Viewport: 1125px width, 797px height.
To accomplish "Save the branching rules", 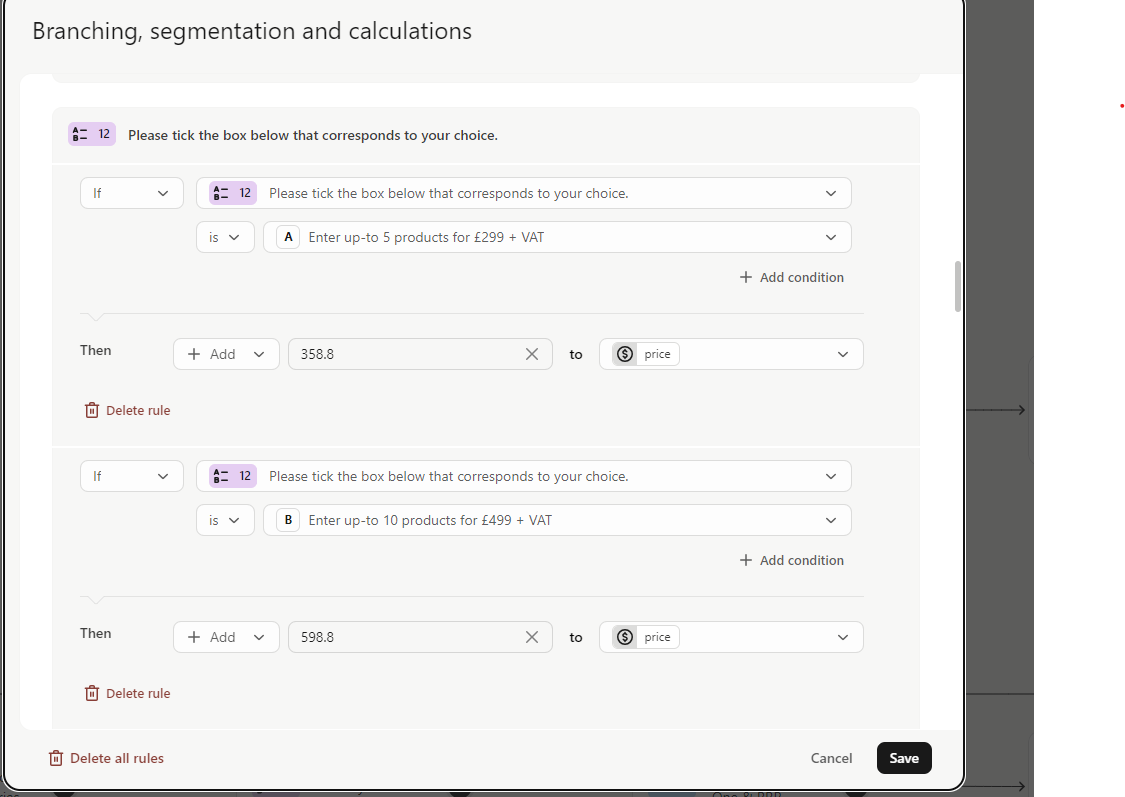I will [904, 758].
